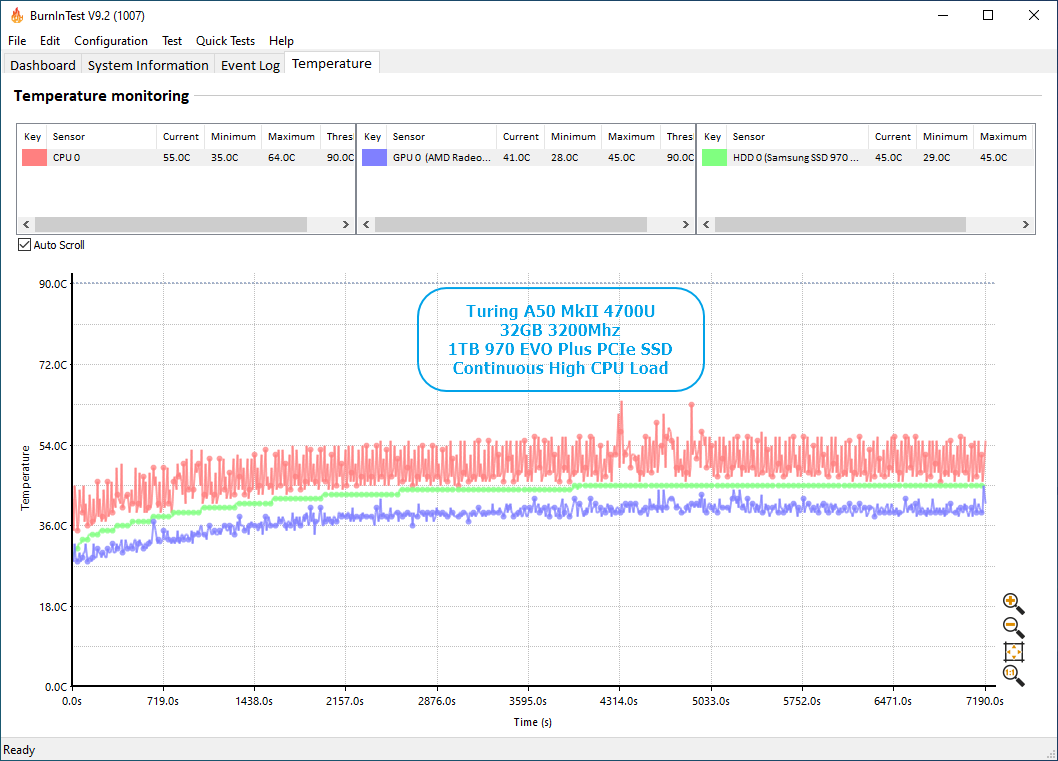This screenshot has width=1058, height=761.
Task: Click the 90.0C label on the temperature axis
Action: tap(53, 284)
